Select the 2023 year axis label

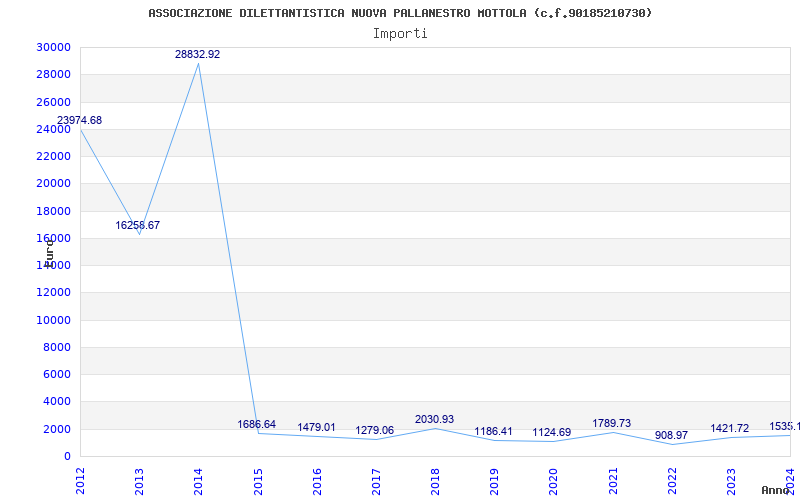click(x=731, y=481)
